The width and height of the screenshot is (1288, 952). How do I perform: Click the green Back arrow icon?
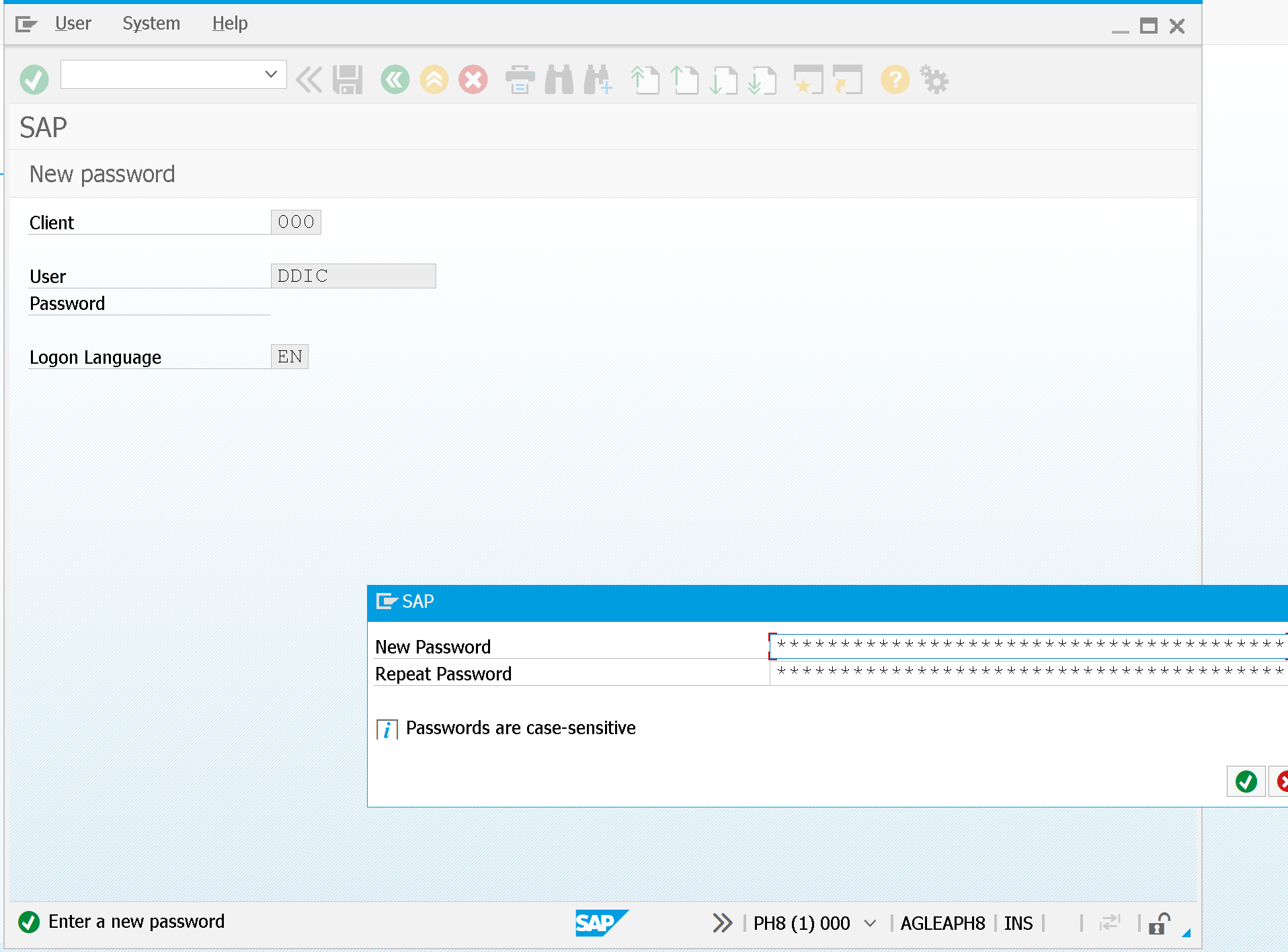tap(395, 80)
